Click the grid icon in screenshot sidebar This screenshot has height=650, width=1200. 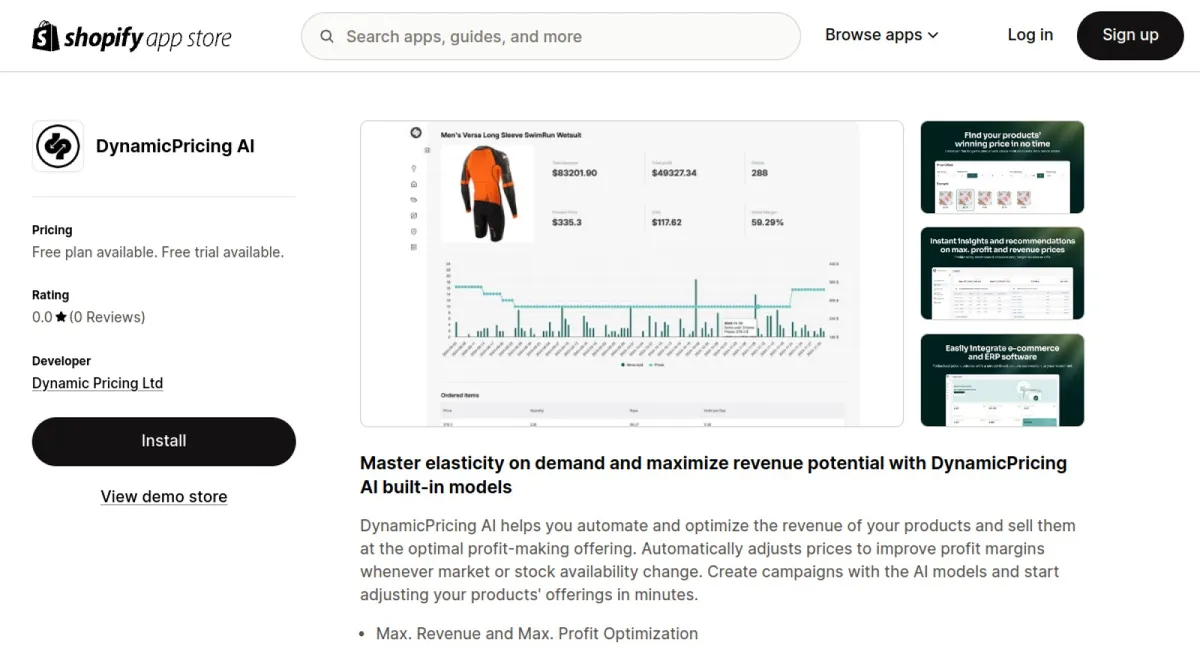(414, 247)
